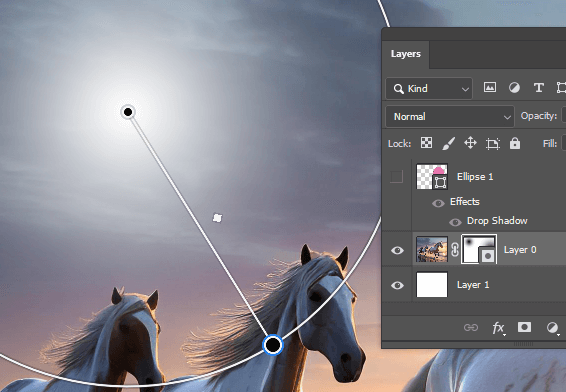Toggle Drop Shadow effect visibility

(455, 222)
